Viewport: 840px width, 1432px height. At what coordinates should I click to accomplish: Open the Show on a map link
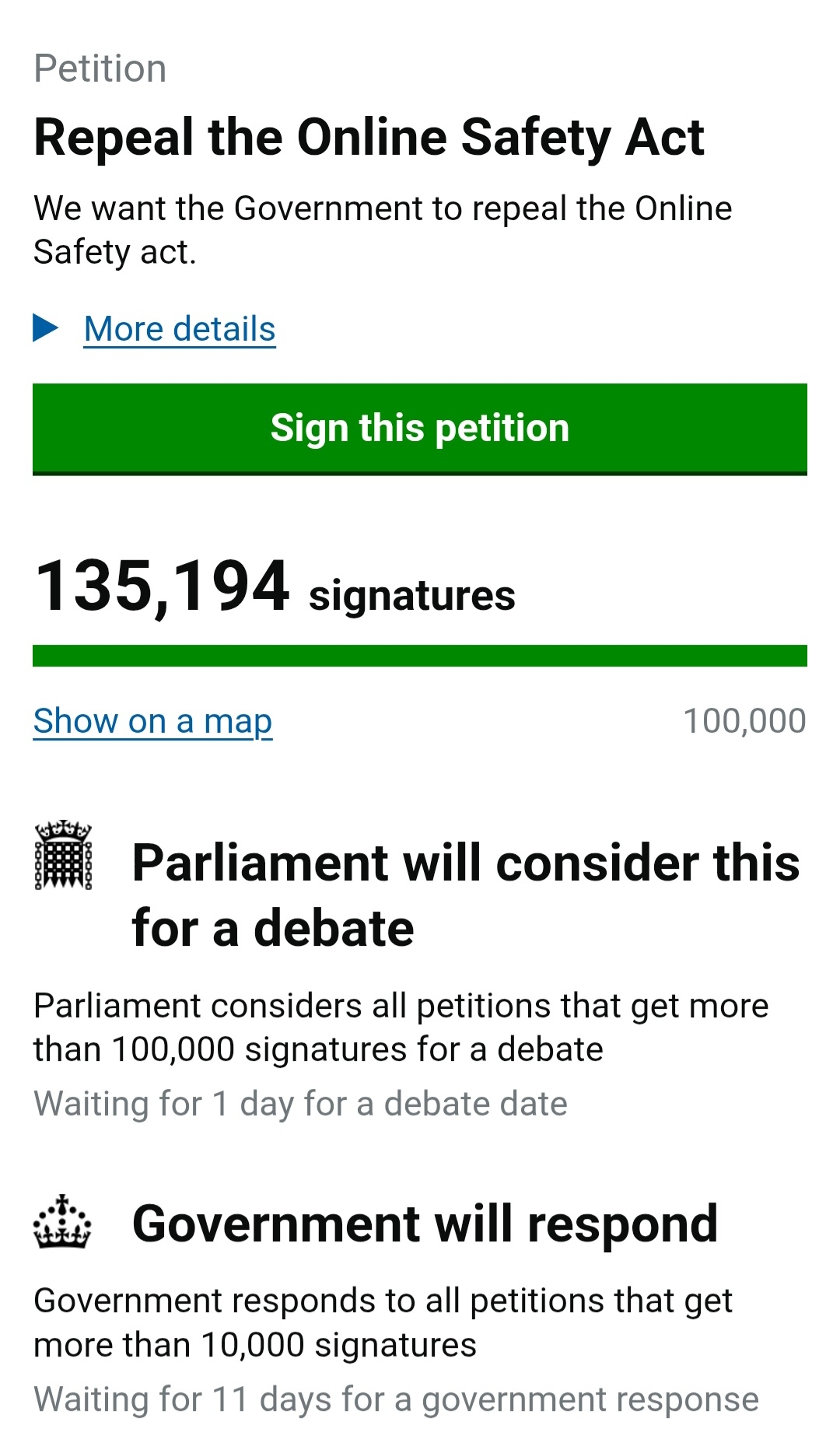coord(152,721)
